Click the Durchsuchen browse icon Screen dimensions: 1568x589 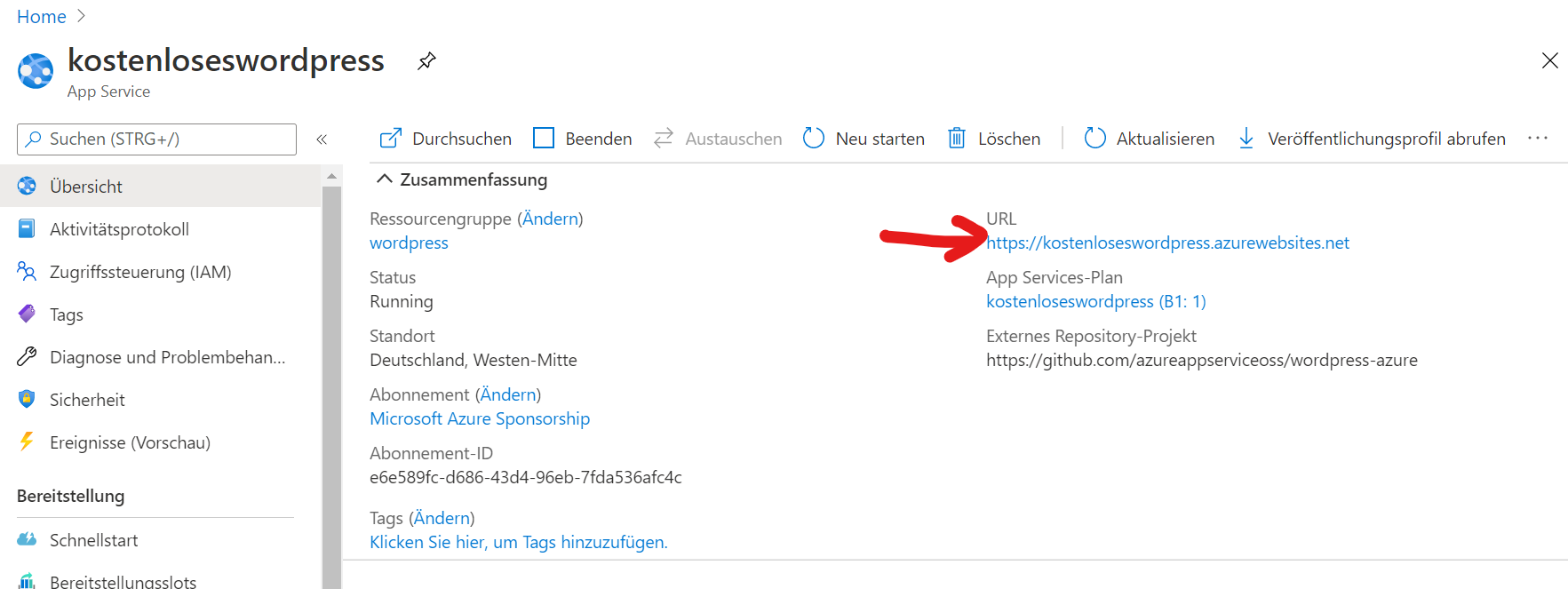coord(390,139)
